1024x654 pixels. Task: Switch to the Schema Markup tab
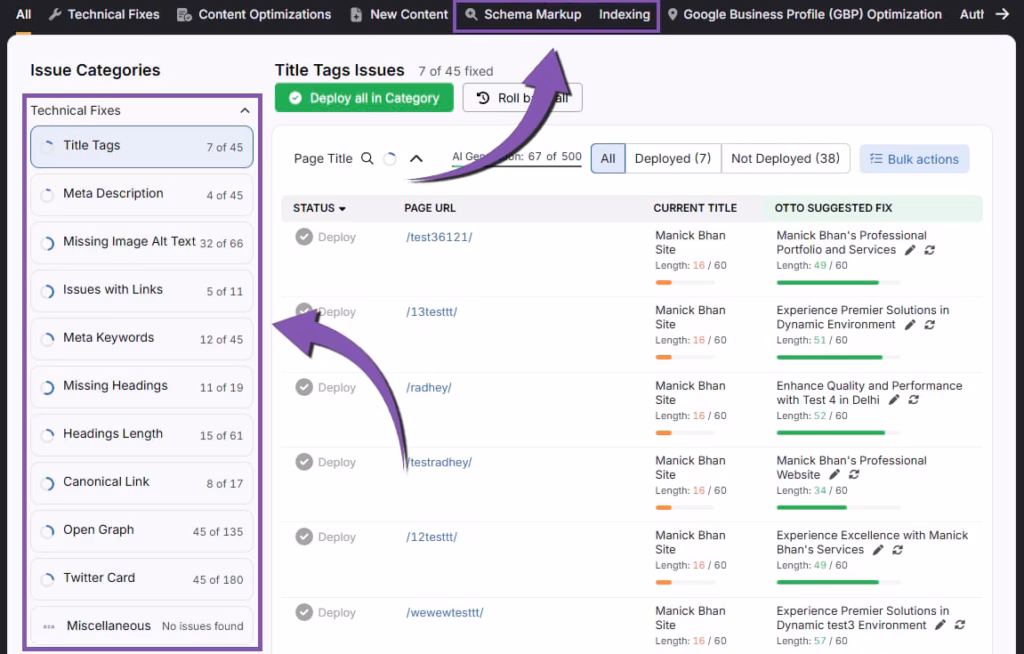[523, 14]
